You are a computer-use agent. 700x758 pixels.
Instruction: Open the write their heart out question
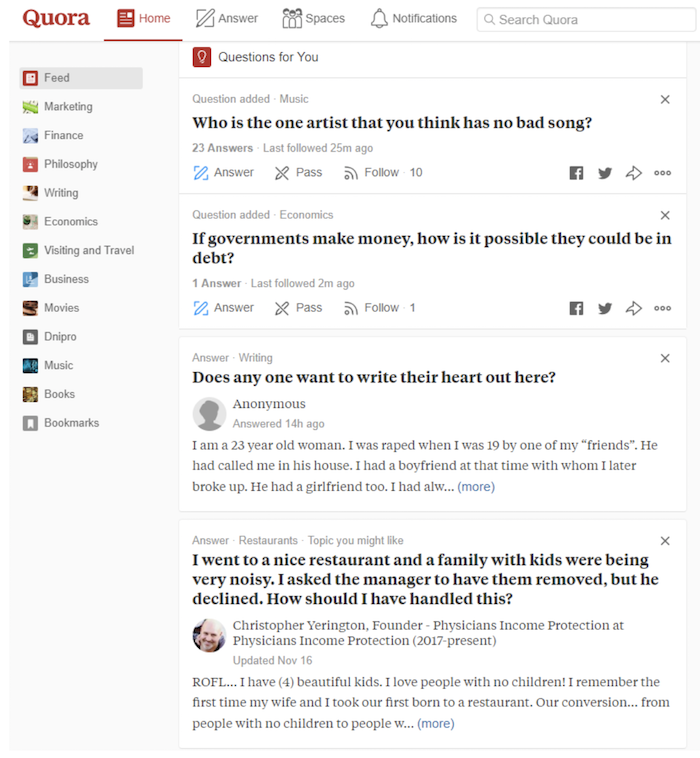pos(374,378)
